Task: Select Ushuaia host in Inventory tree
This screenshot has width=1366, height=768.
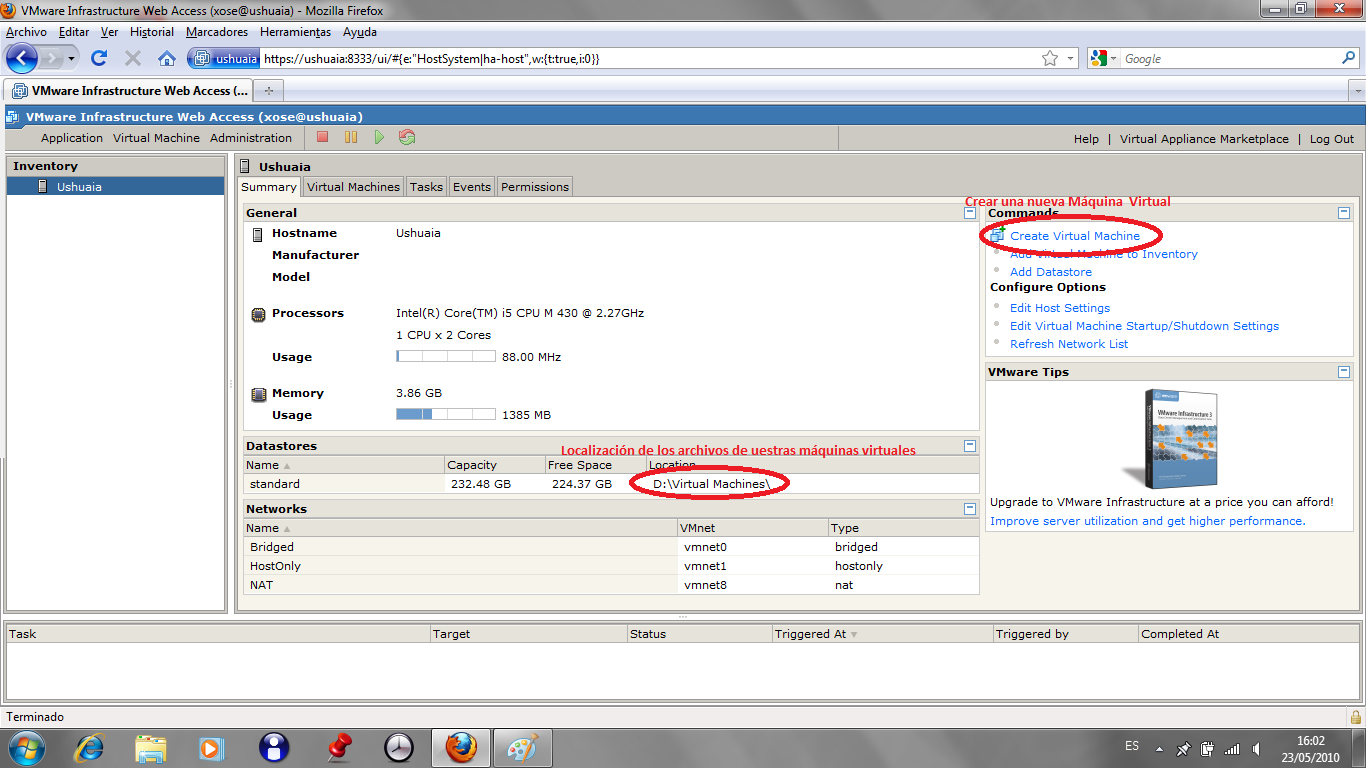Action: [79, 187]
